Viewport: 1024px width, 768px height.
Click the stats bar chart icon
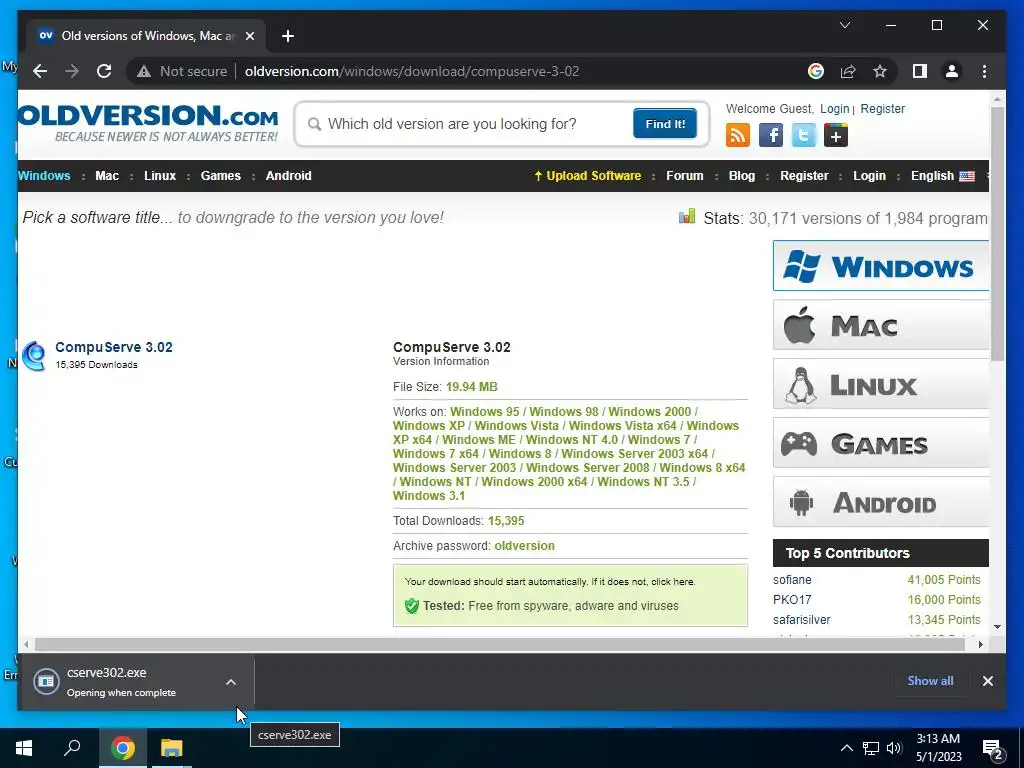[x=686, y=216]
